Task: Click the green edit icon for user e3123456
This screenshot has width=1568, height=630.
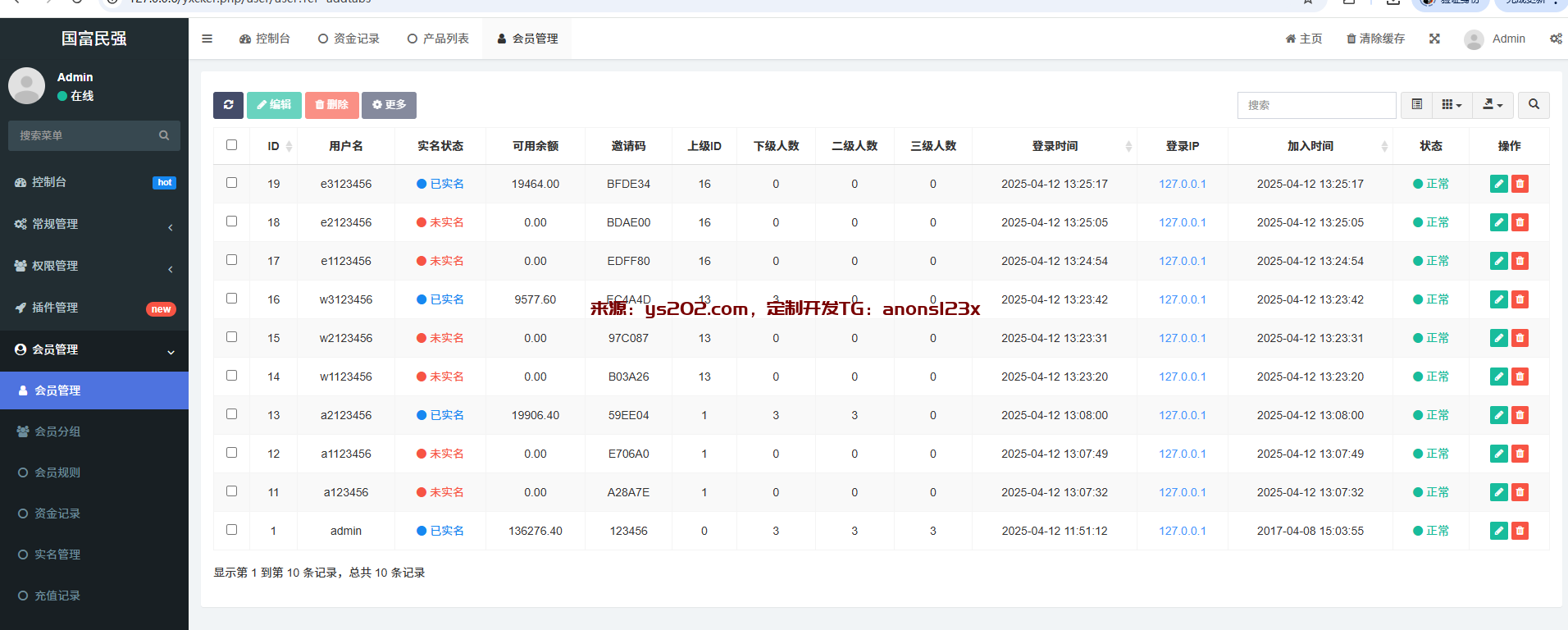Action: [1498, 184]
